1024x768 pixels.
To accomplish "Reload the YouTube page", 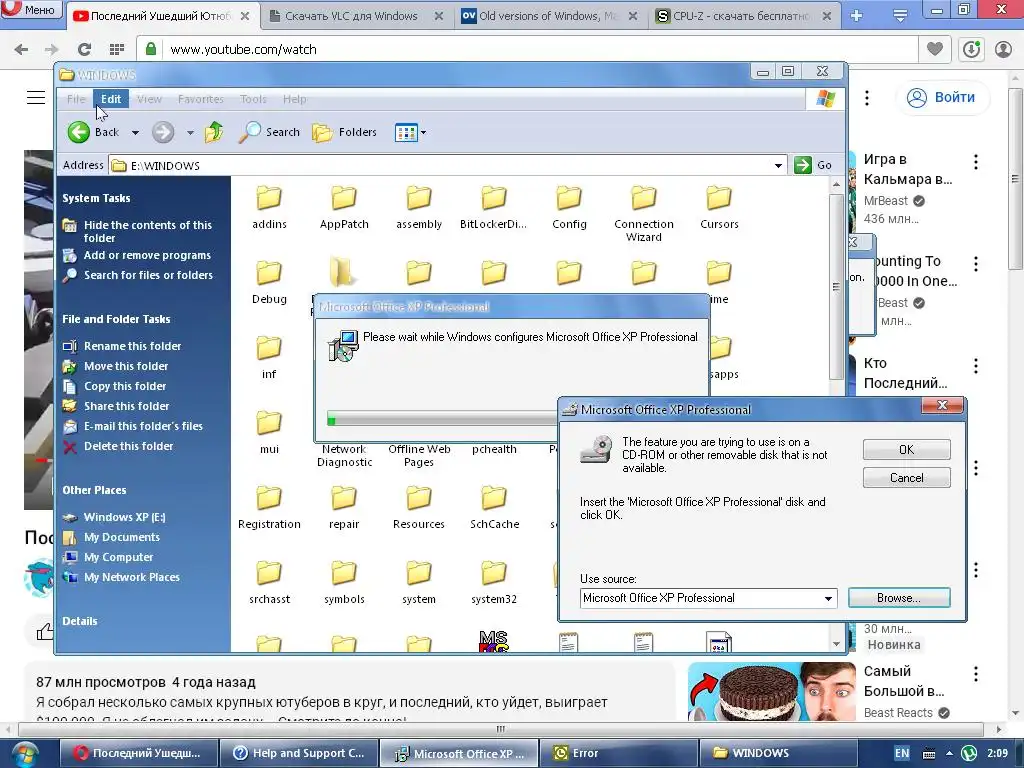I will pyautogui.click(x=84, y=49).
